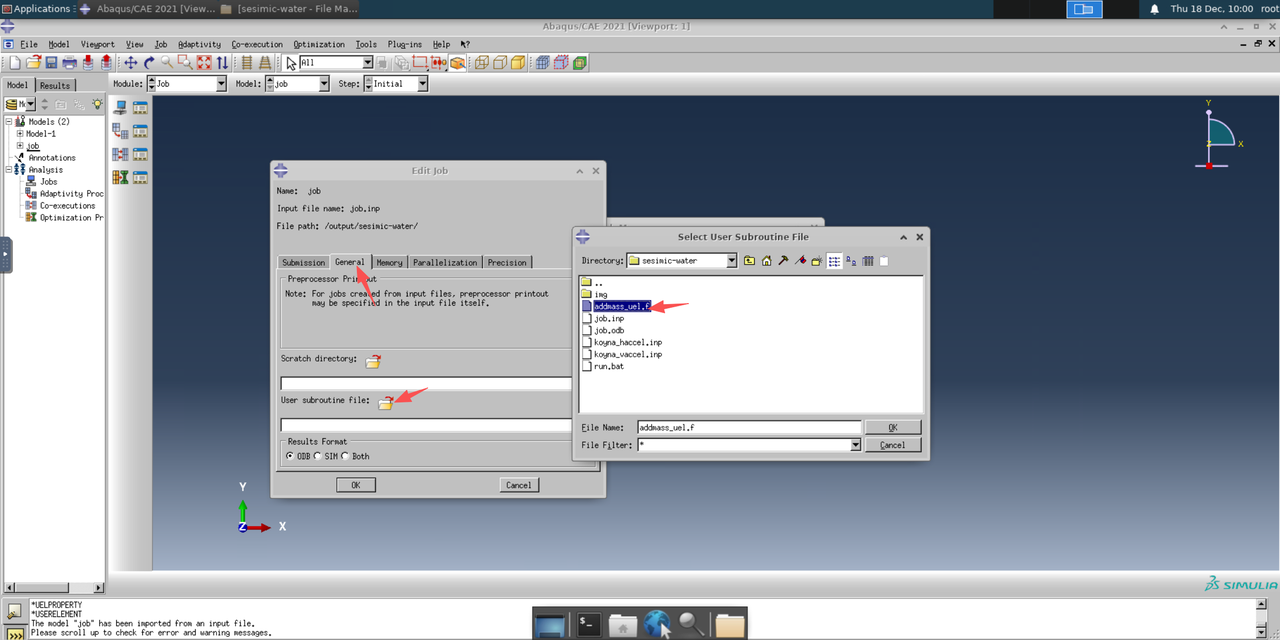Go to home directory in file dialog
Viewport: 1280px width, 640px height.
pyautogui.click(x=766, y=261)
